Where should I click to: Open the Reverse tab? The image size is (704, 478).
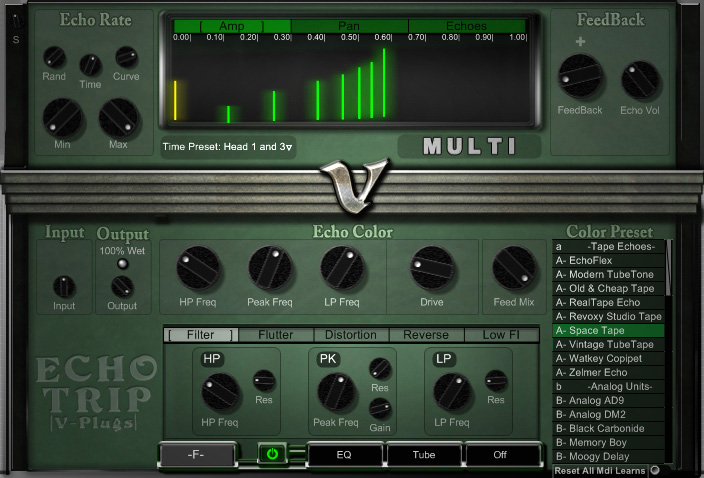coord(426,335)
